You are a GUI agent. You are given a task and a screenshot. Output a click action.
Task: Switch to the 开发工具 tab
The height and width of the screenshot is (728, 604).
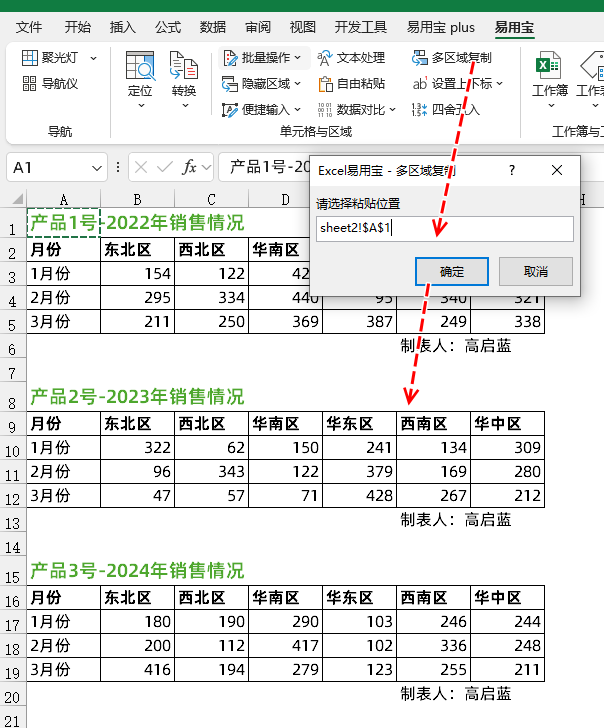(x=361, y=27)
